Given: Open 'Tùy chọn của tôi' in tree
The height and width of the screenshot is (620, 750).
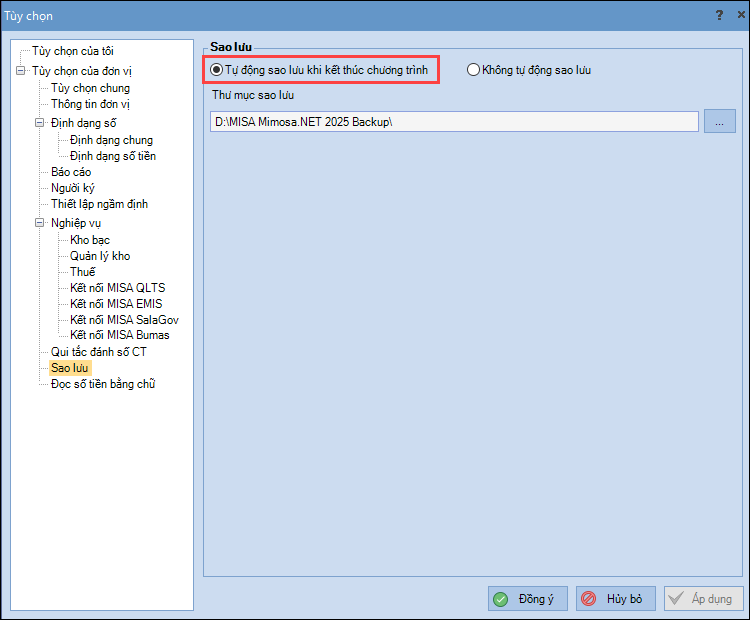Looking at the screenshot, I should (x=73, y=51).
